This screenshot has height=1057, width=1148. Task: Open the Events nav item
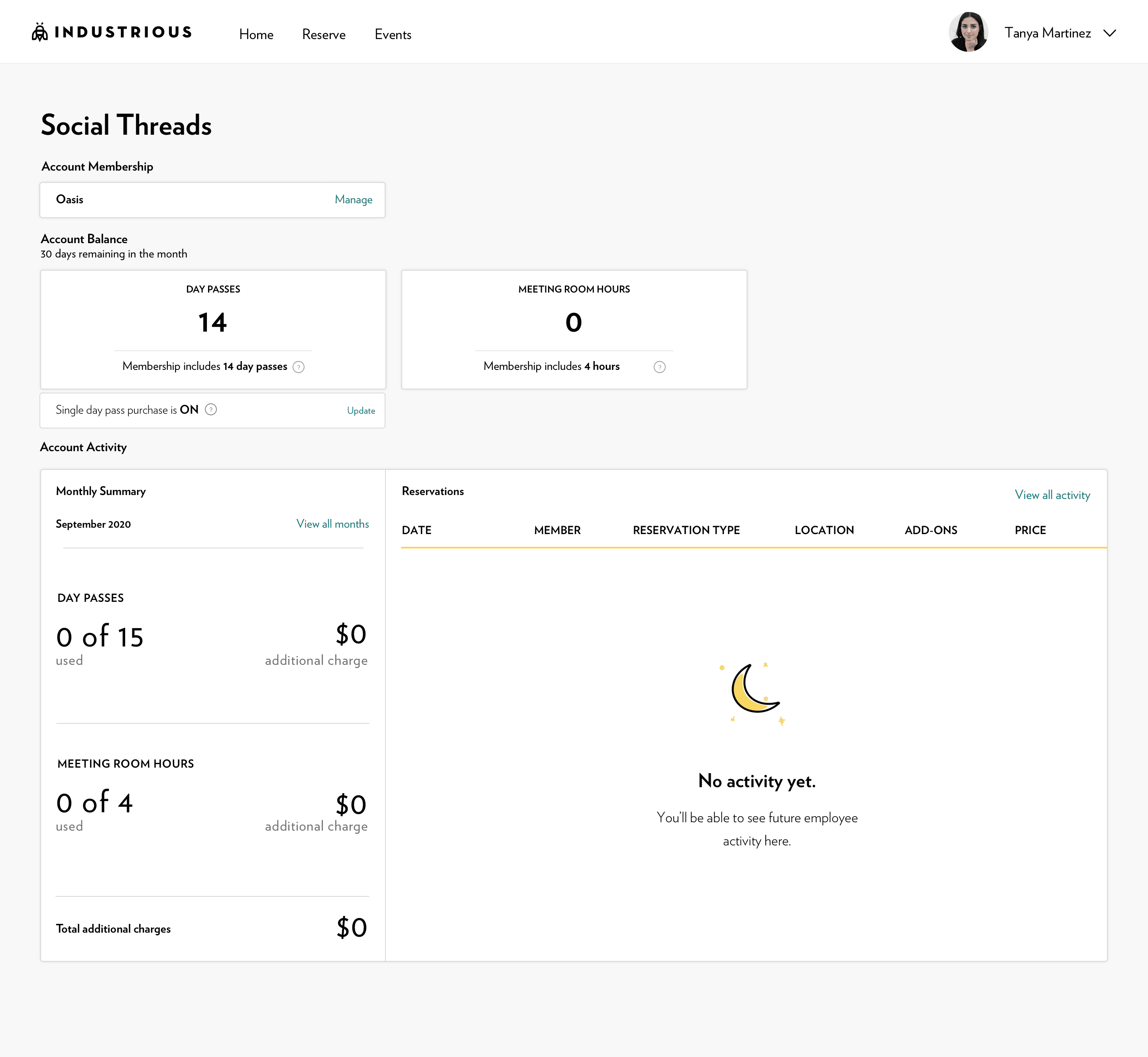(393, 34)
